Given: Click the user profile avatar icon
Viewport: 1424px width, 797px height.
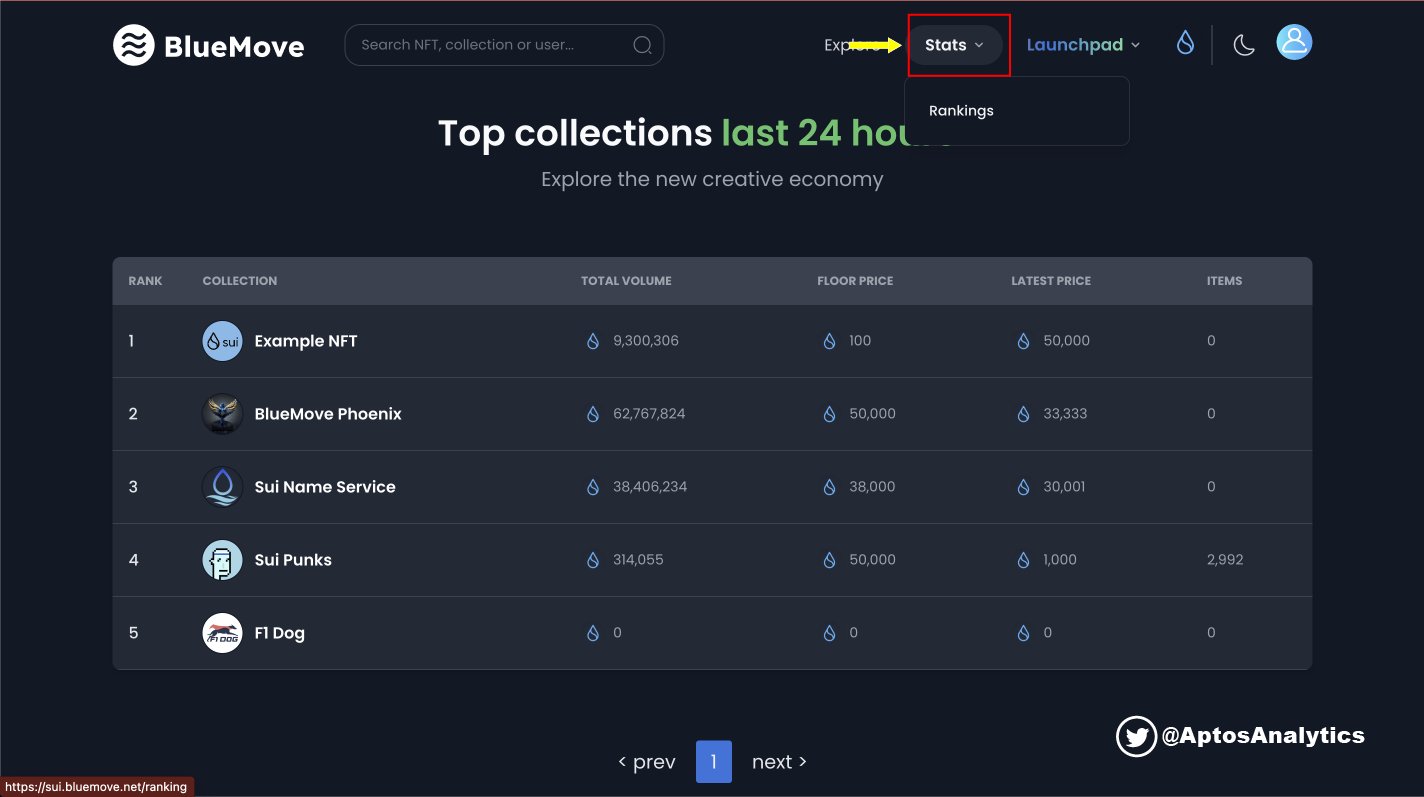Looking at the screenshot, I should pyautogui.click(x=1294, y=42).
